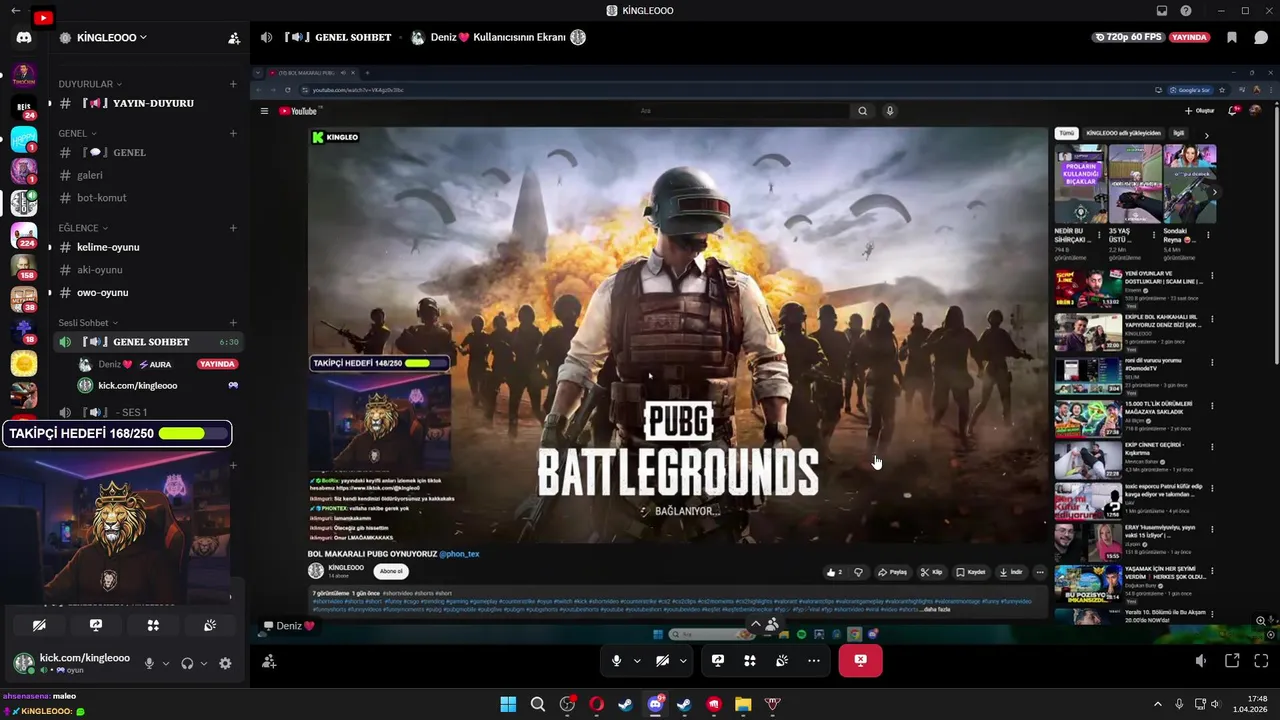1280x720 pixels.
Task: Enter full screen for the stream
Action: (1261, 661)
